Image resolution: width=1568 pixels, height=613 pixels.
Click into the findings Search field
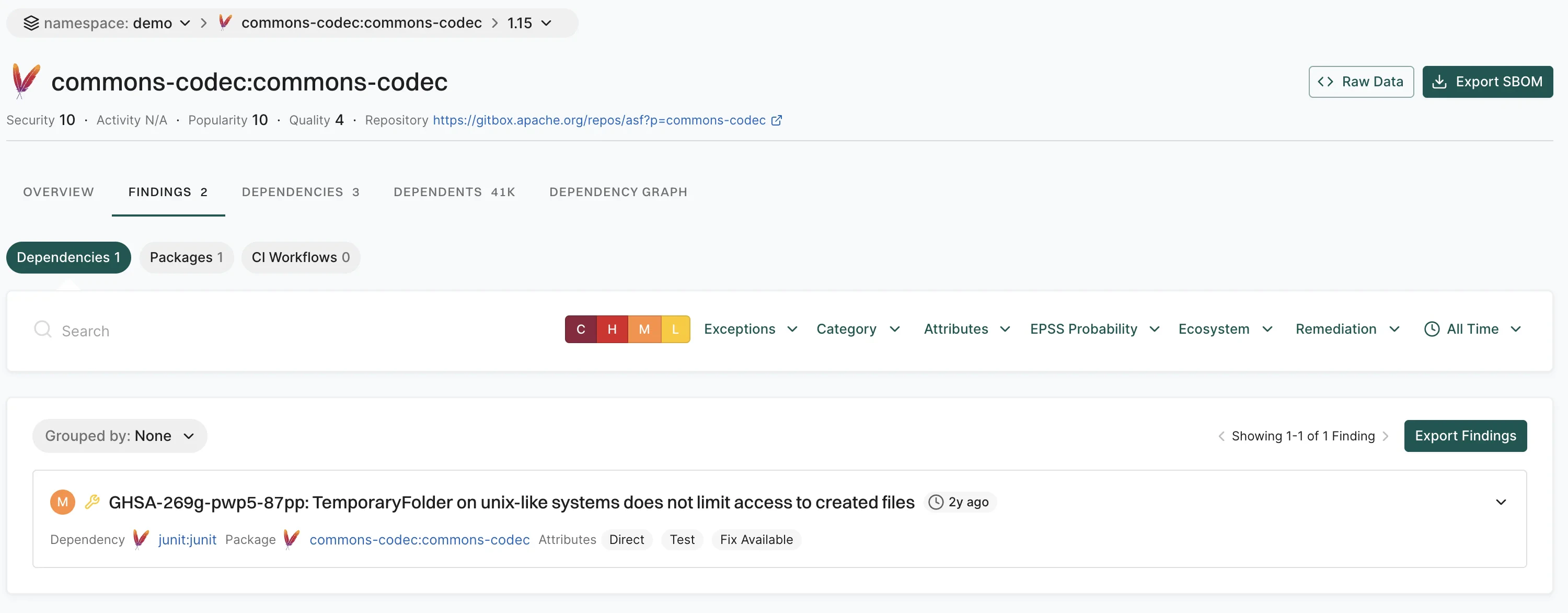244,331
